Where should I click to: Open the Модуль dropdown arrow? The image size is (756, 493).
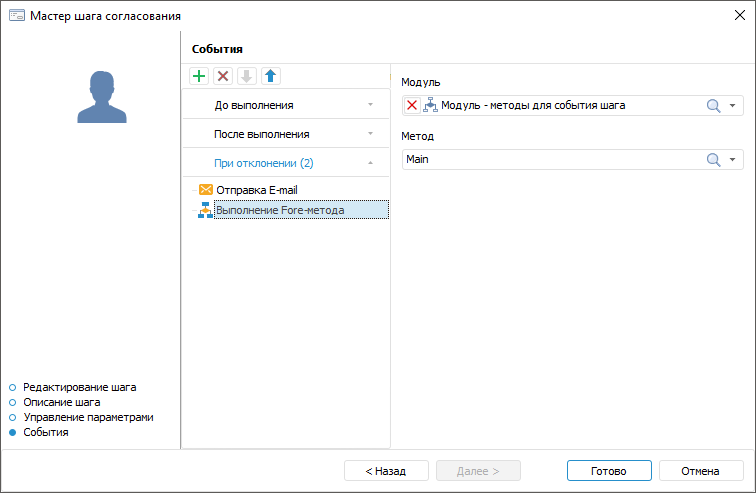click(x=733, y=105)
